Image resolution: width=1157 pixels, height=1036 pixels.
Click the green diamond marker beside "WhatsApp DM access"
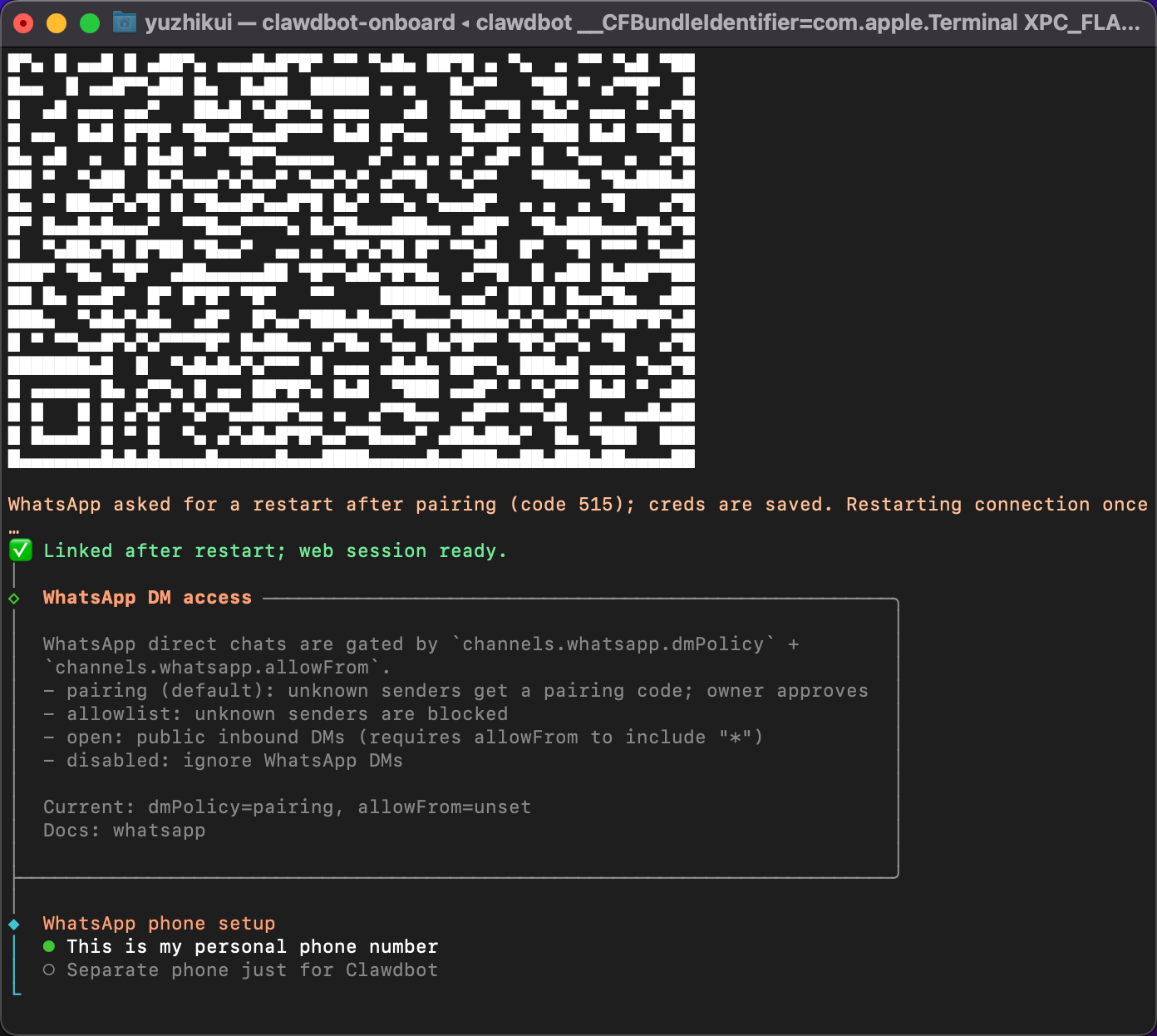(x=14, y=598)
